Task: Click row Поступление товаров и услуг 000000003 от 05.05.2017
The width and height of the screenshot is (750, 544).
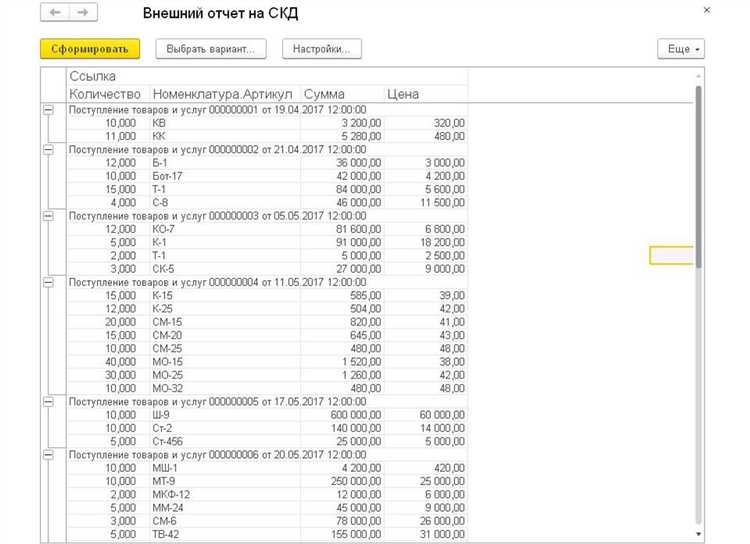Action: click(267, 216)
